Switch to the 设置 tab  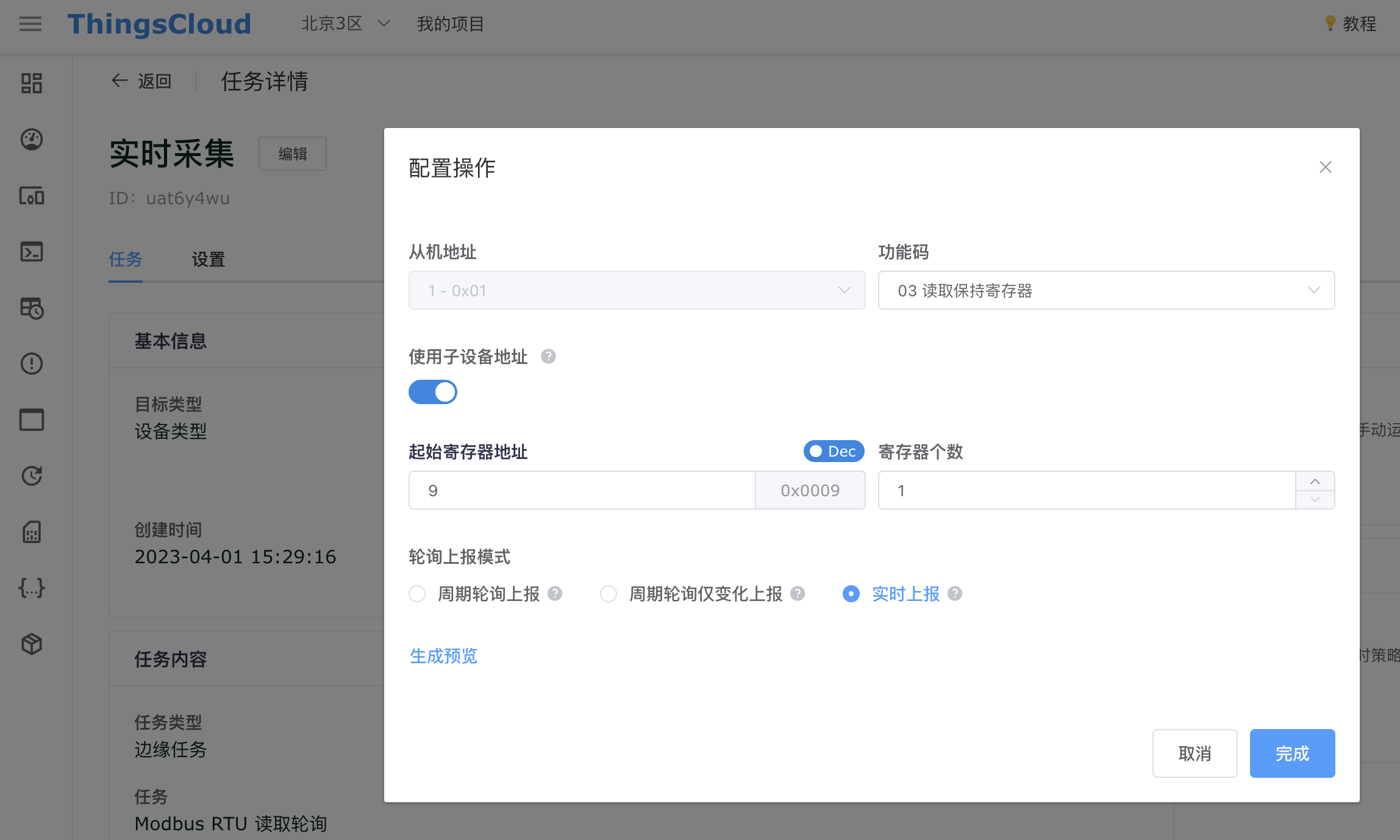[x=209, y=259]
